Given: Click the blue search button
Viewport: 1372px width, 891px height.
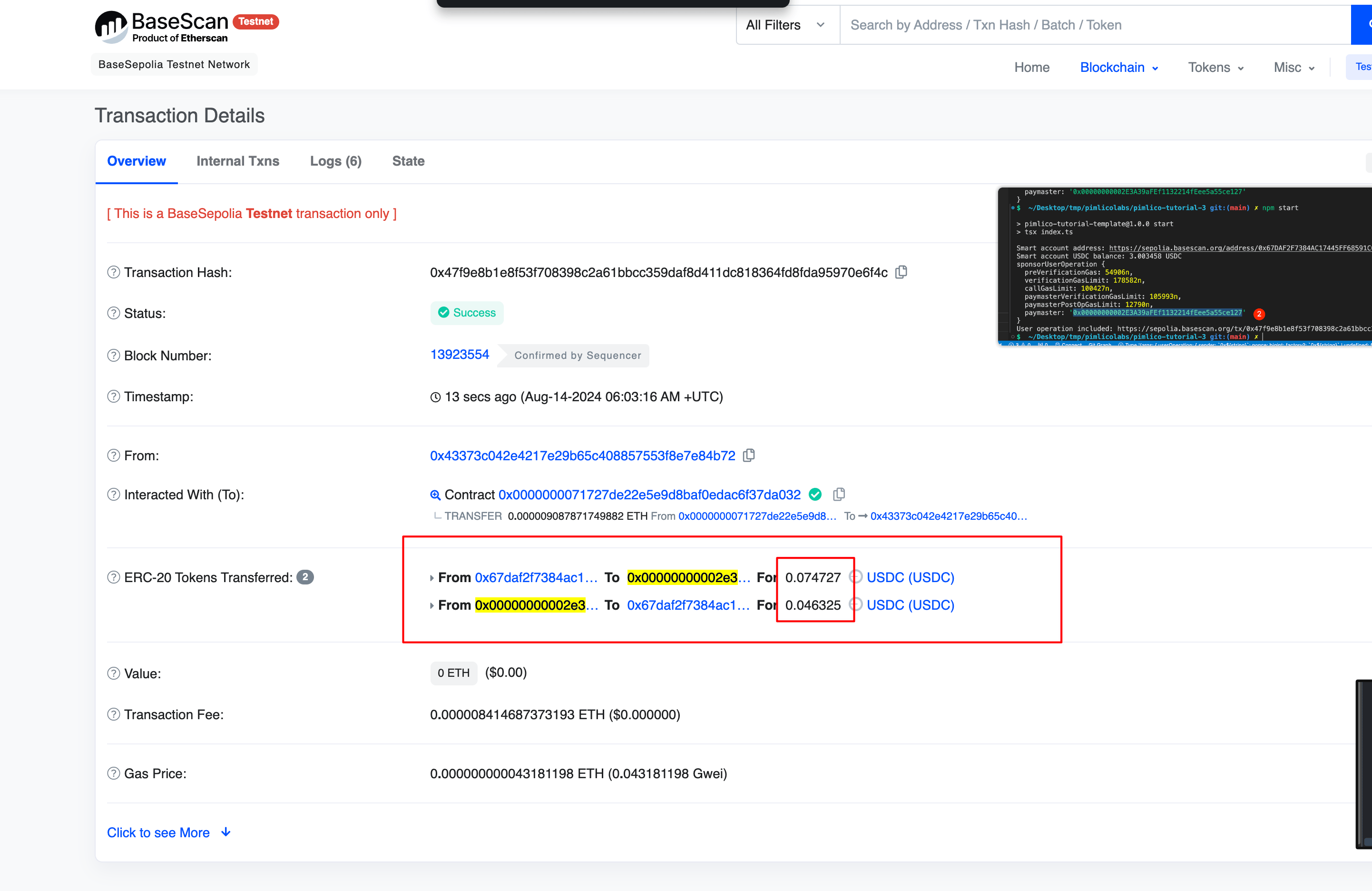Looking at the screenshot, I should (1362, 25).
